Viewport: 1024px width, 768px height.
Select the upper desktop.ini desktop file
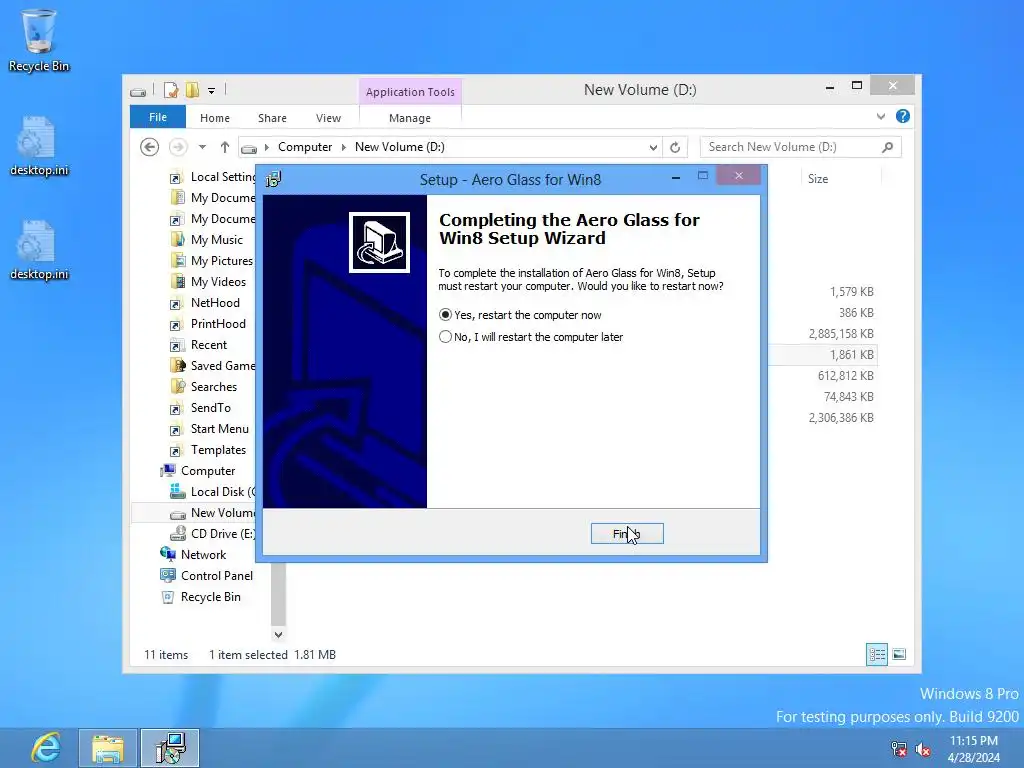pos(39,146)
